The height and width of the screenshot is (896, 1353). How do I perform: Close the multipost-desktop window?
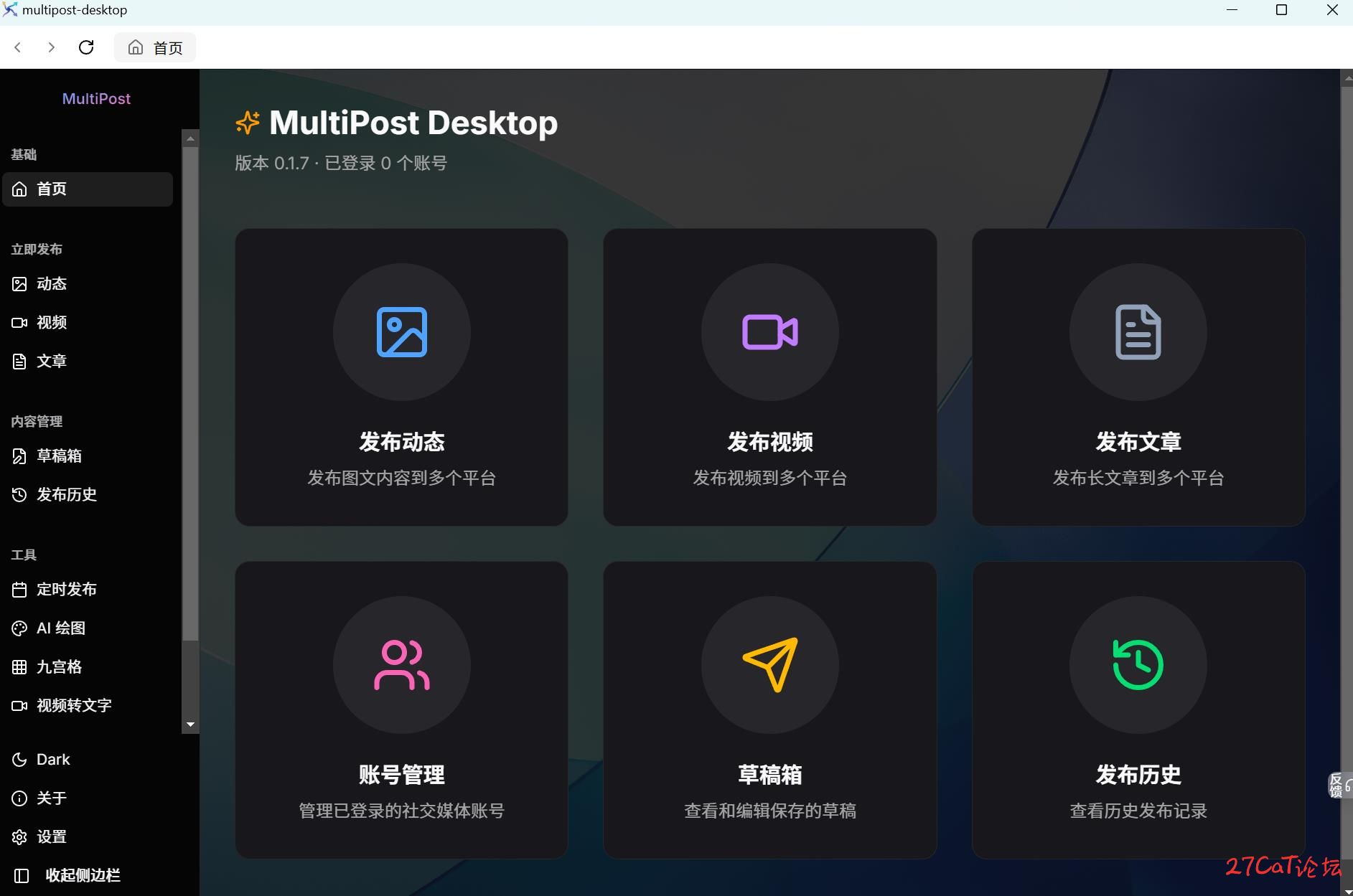1332,10
